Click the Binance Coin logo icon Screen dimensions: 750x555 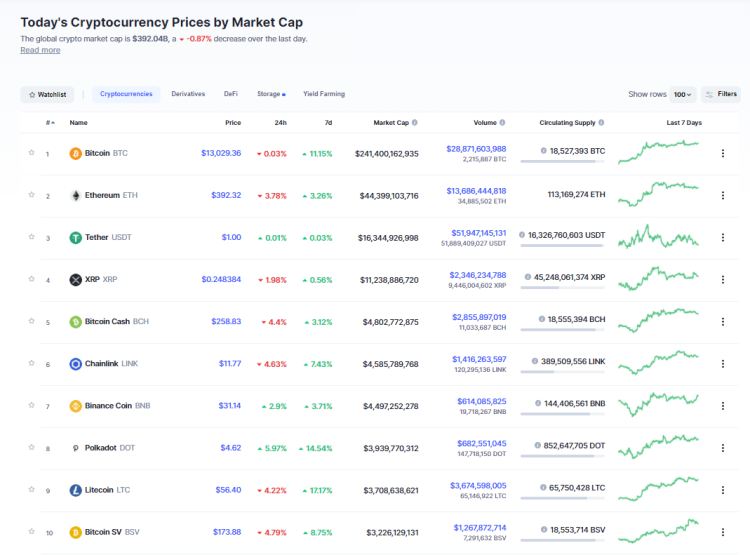tap(76, 406)
